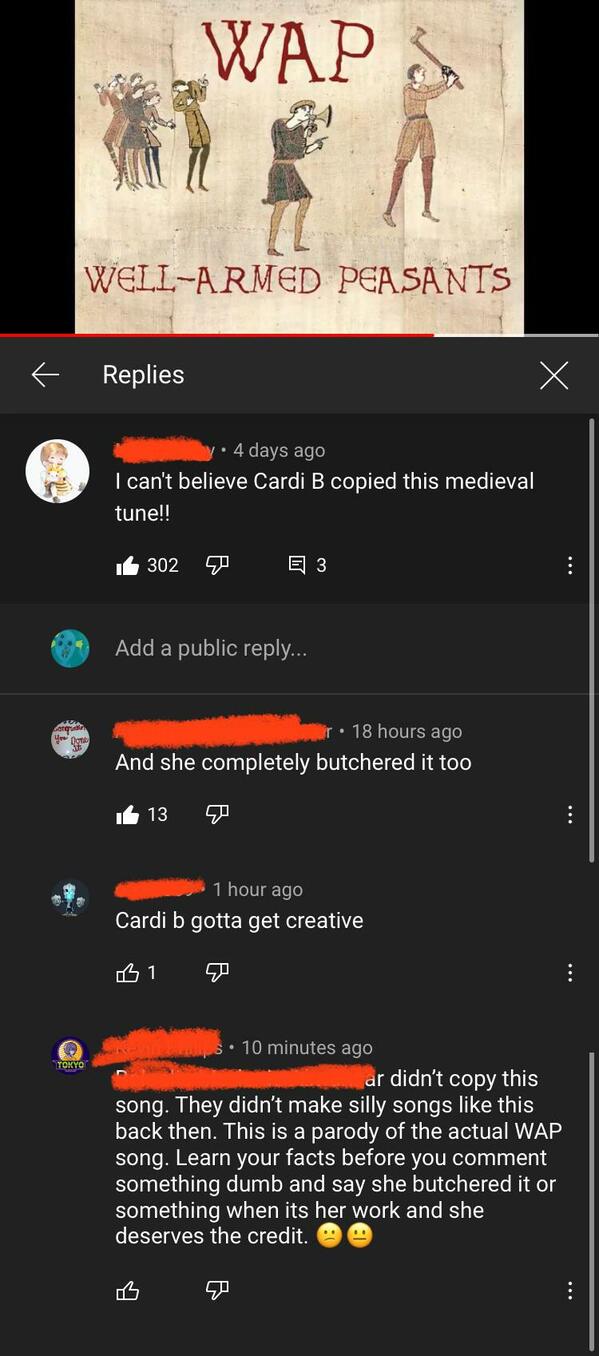Dislike the comment with 302 likes
The width and height of the screenshot is (599, 1356).
pos(217,566)
